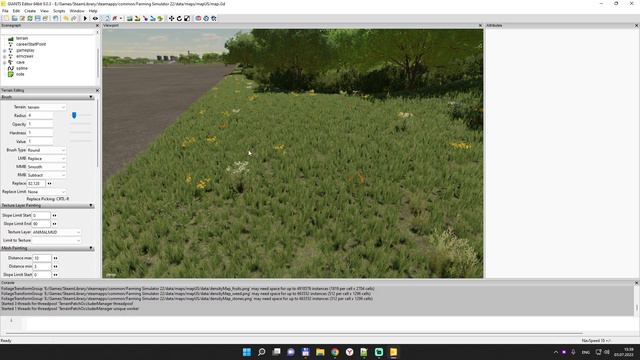
Task: Open the RMB Subtract dropdown
Action: (46, 175)
